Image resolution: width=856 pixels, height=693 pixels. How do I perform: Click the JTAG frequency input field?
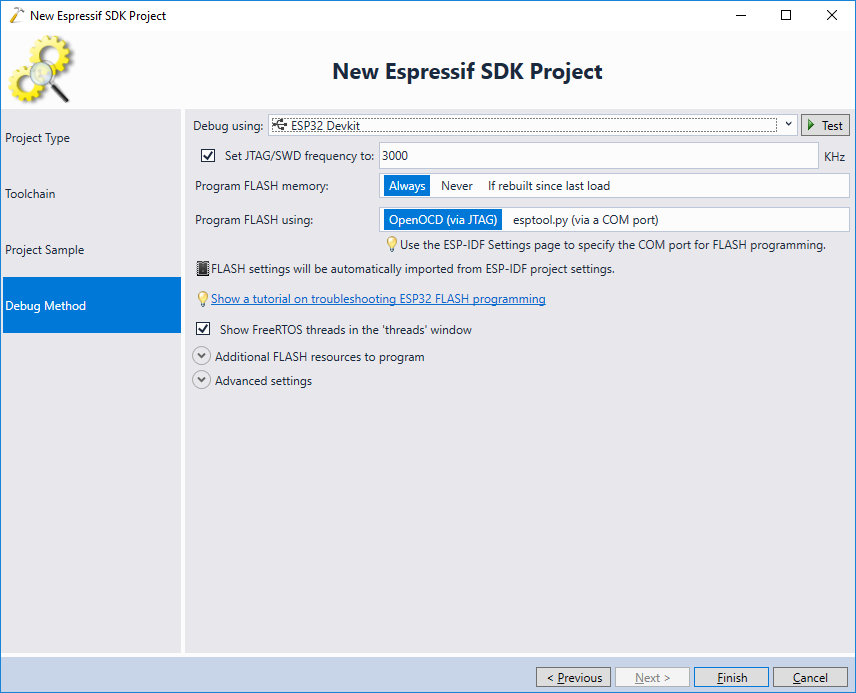pos(598,156)
